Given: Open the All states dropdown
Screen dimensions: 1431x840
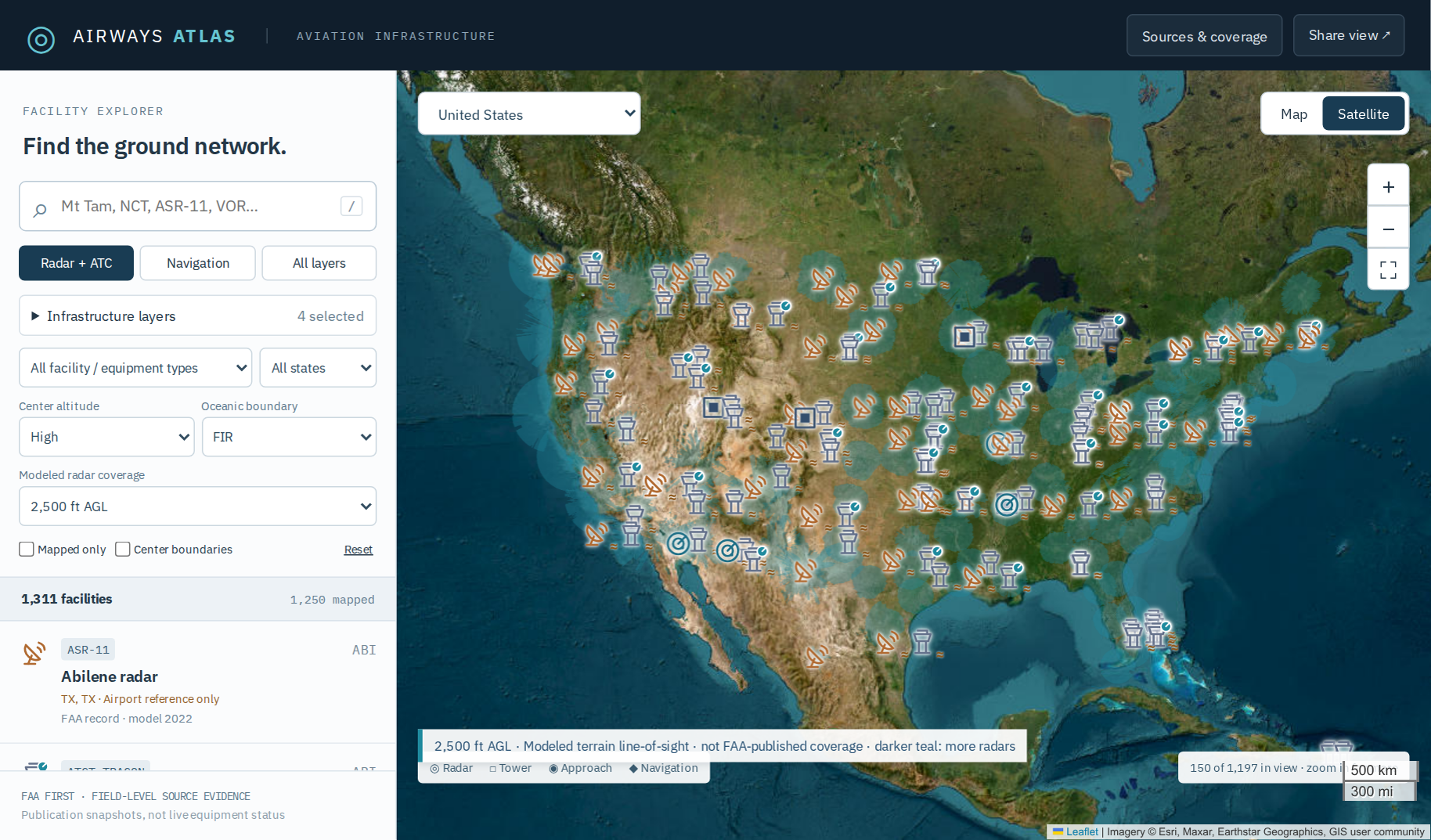Looking at the screenshot, I should point(318,368).
